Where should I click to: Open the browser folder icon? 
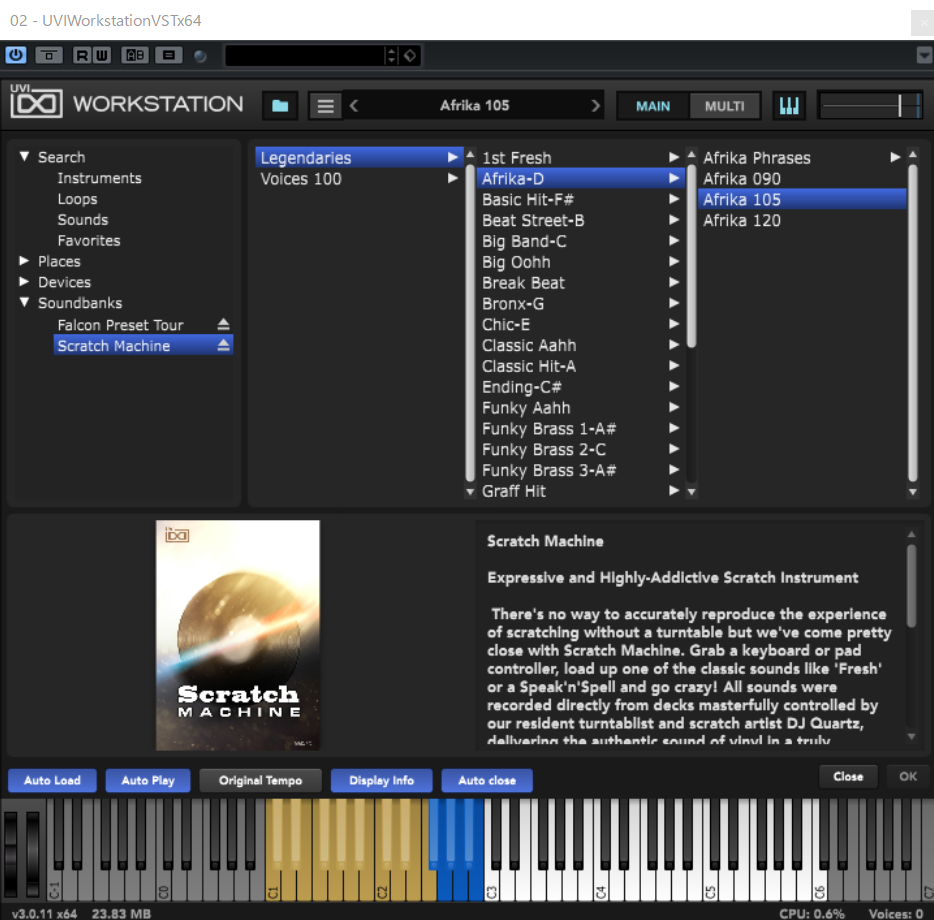pos(280,106)
